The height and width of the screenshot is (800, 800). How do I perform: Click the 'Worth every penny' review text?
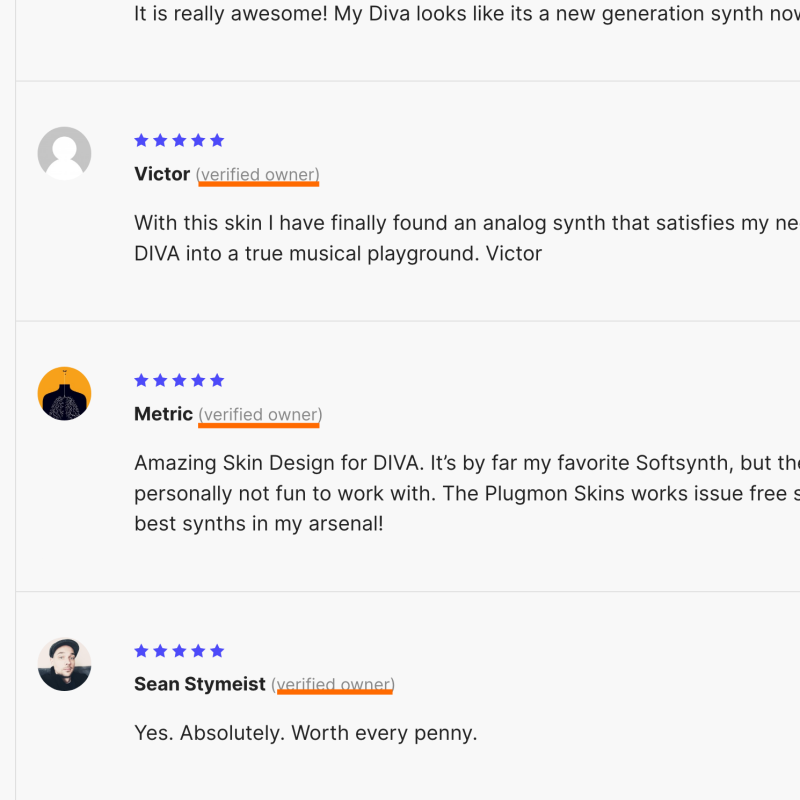306,733
